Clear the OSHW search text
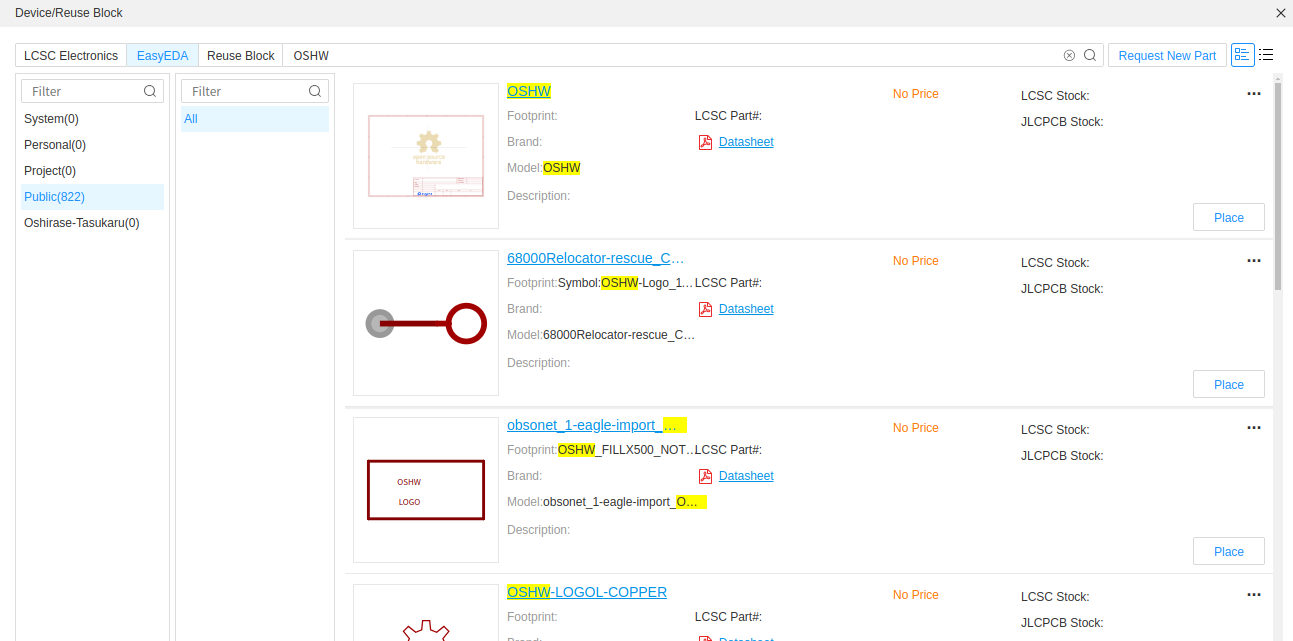This screenshot has width=1293, height=641. point(1069,55)
